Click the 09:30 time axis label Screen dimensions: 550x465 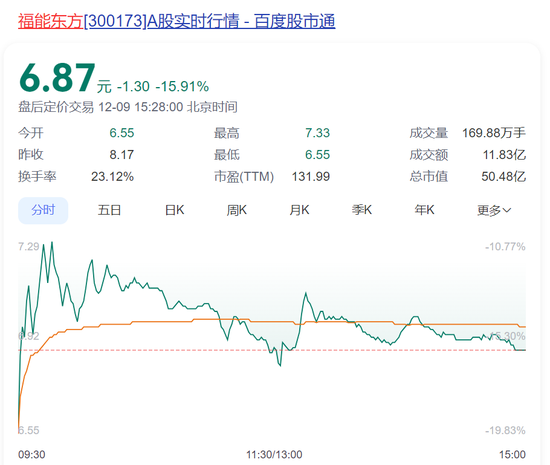(32, 455)
